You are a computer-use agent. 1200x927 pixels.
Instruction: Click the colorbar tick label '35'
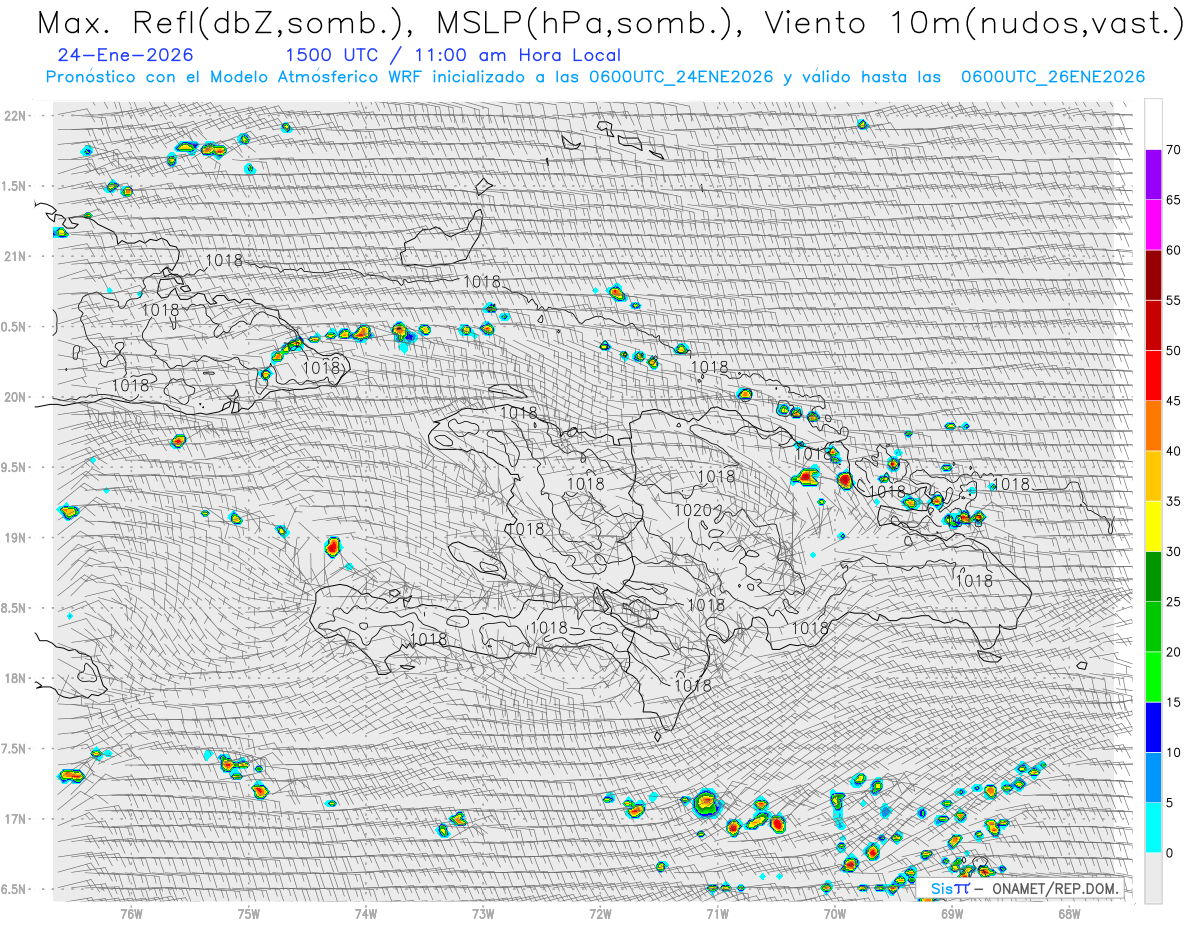click(x=1174, y=501)
